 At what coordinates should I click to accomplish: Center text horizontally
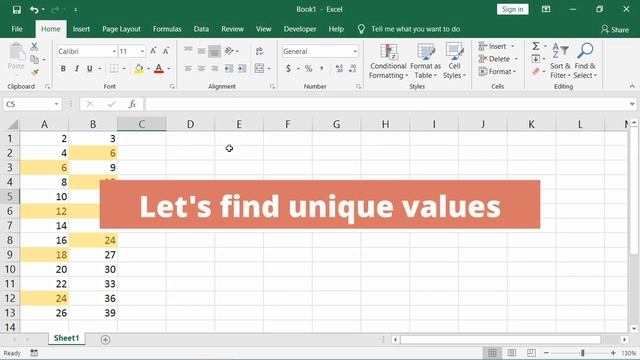(201, 69)
